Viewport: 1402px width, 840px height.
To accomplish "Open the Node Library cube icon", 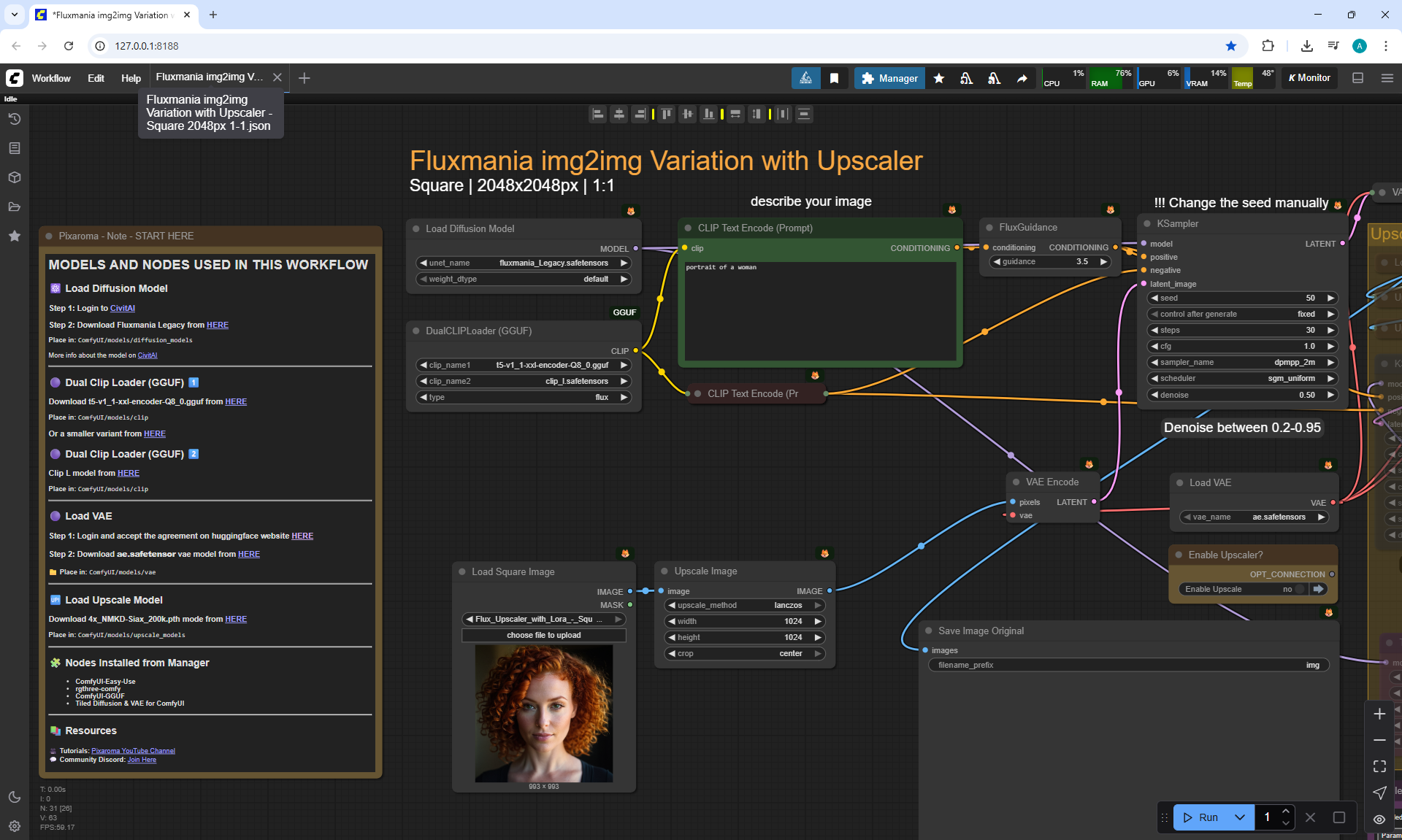I will click(x=15, y=177).
